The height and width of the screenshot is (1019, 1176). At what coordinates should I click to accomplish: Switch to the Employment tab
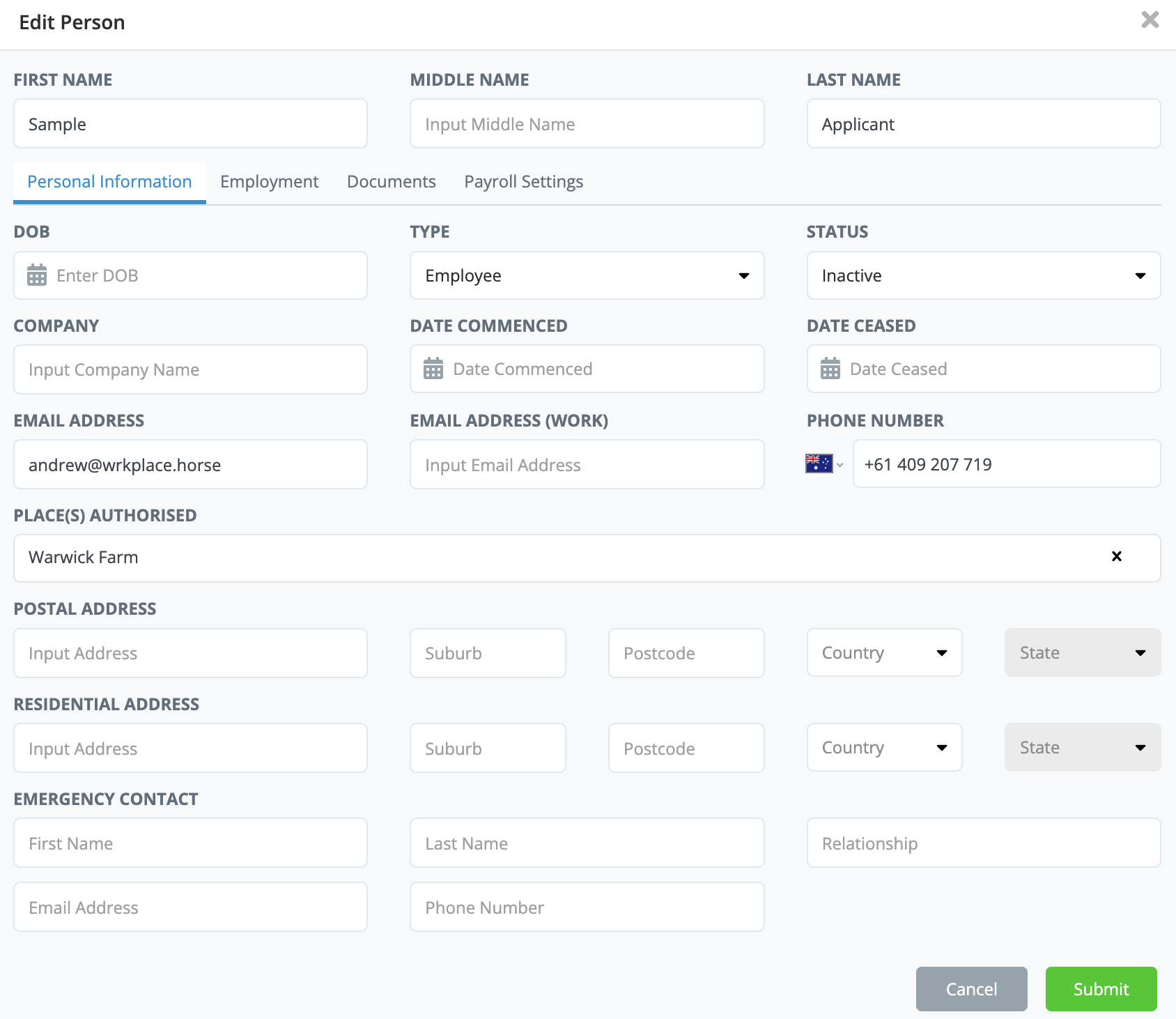click(269, 182)
